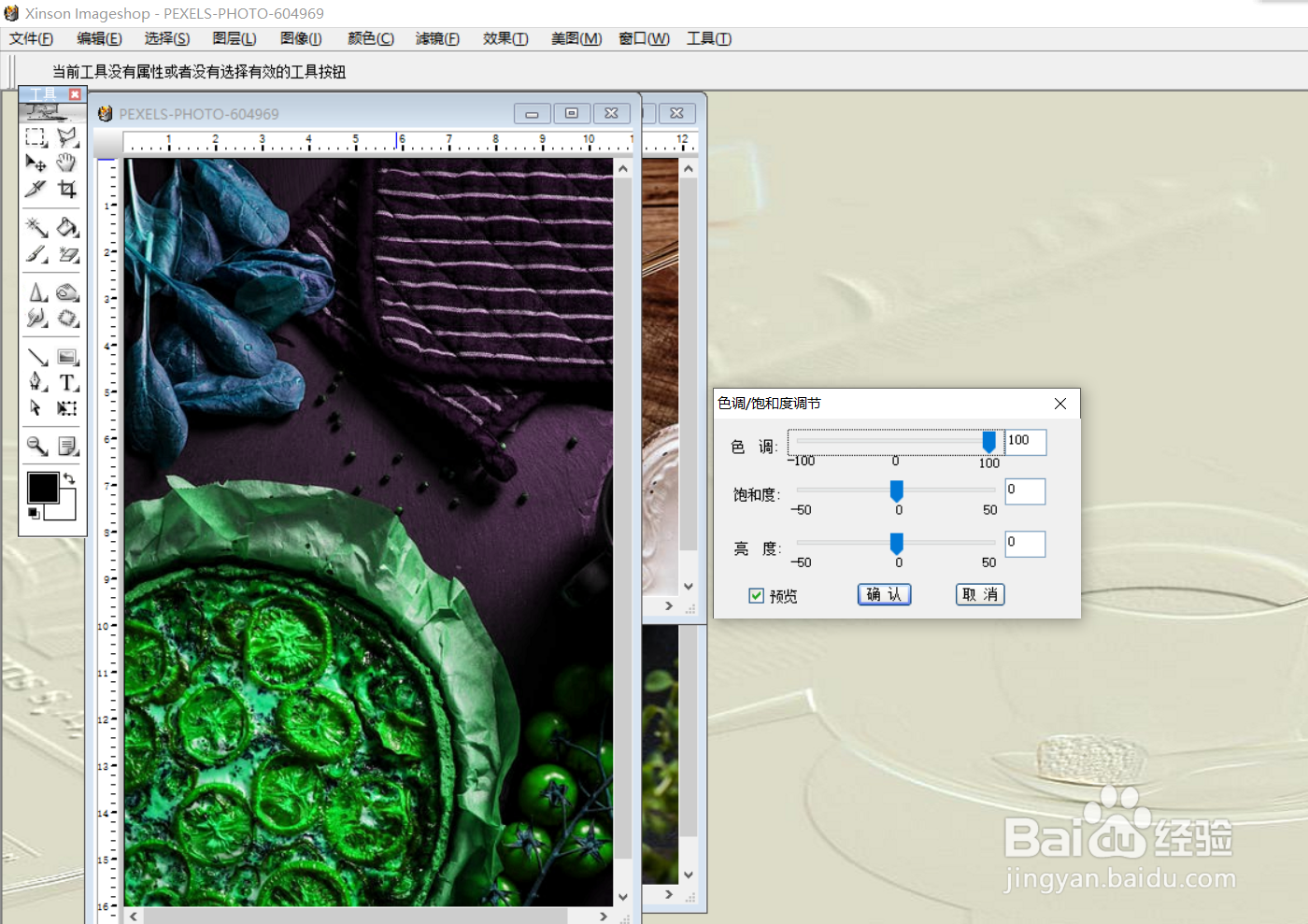Select the smudge finger tool
This screenshot has width=1308, height=924.
(x=36, y=318)
